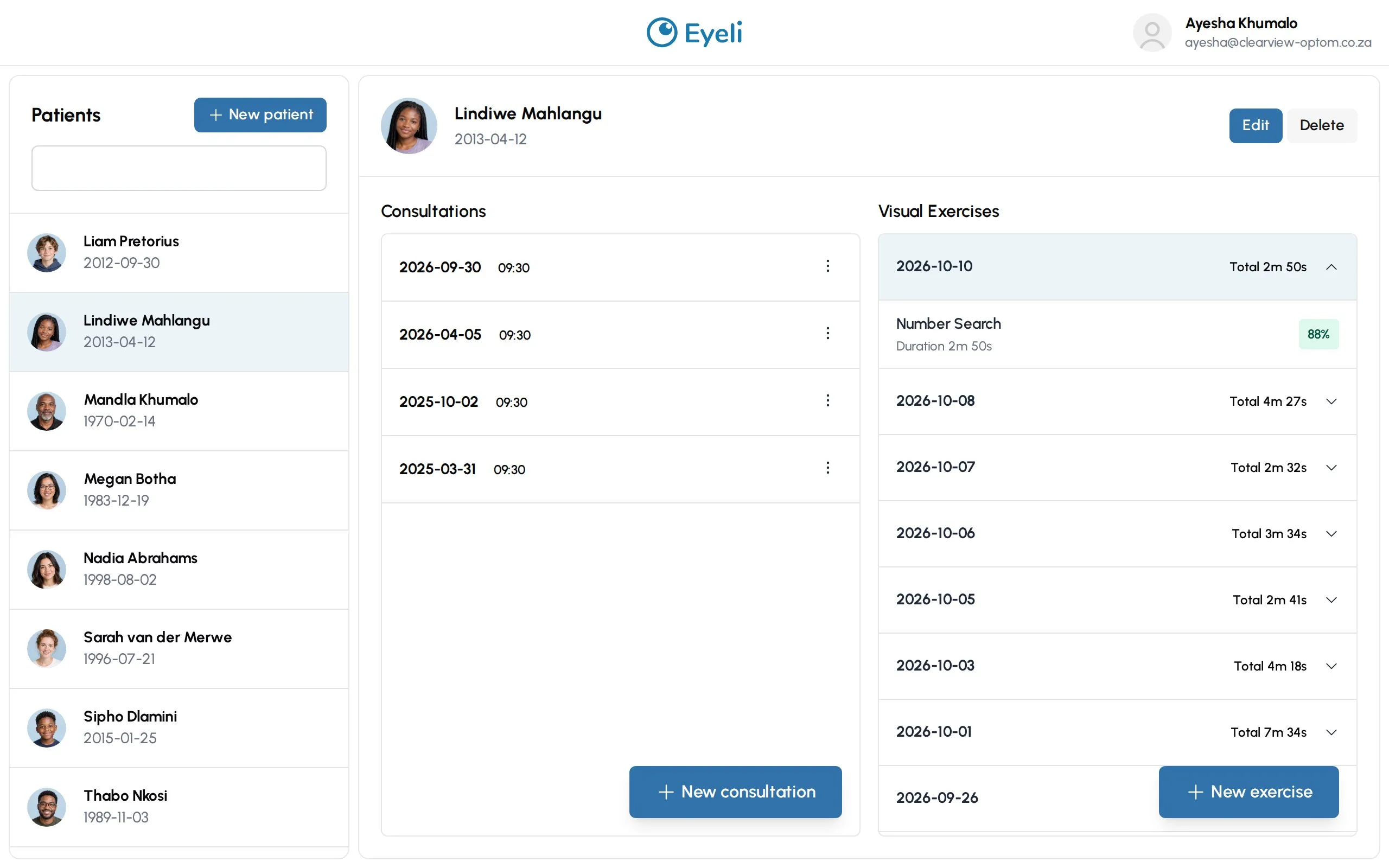Screen dimensions: 1389x868
Task: Open options menu for 2026-04-05 consultation
Action: click(827, 334)
